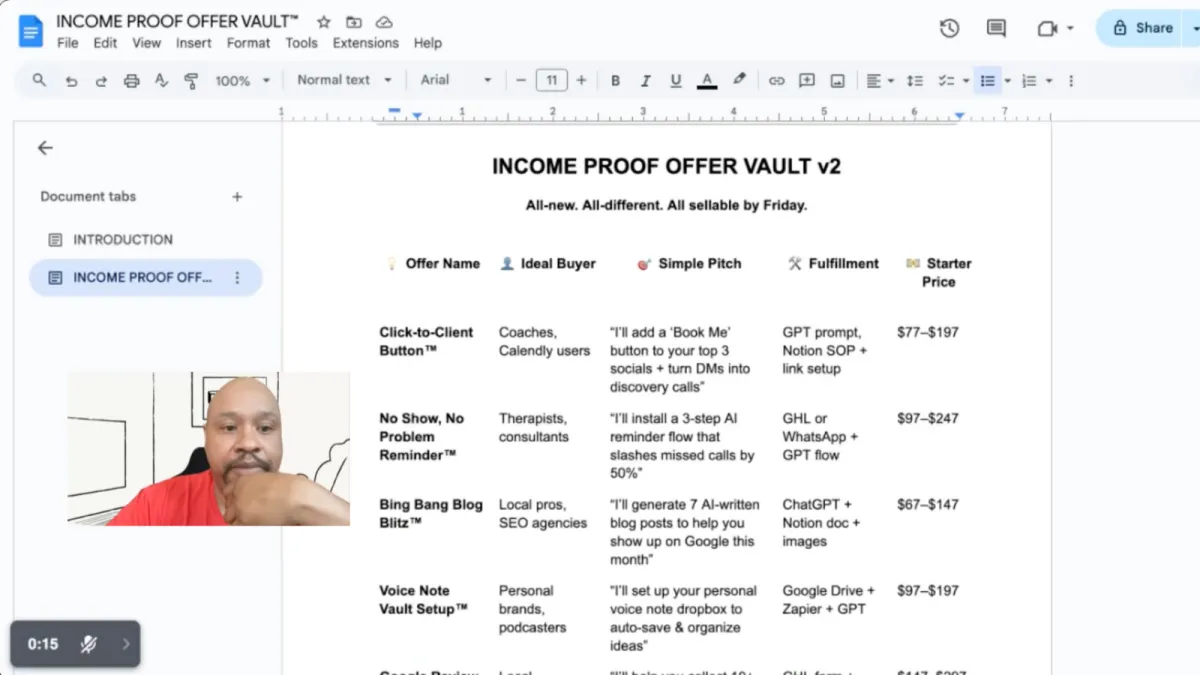Print the document
The image size is (1200, 675).
131,81
